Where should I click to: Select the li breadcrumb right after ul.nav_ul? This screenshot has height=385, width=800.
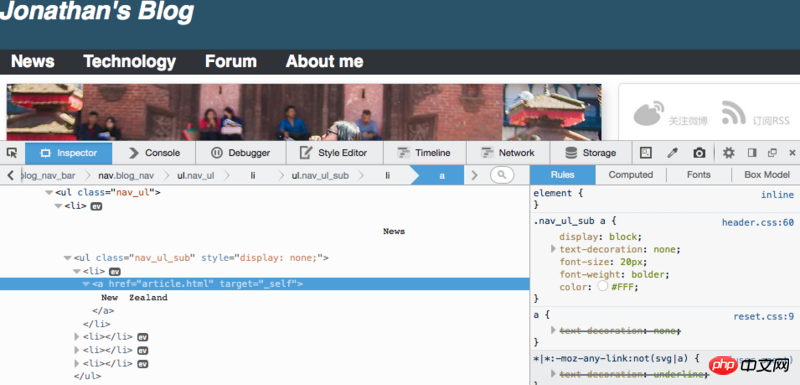click(253, 175)
